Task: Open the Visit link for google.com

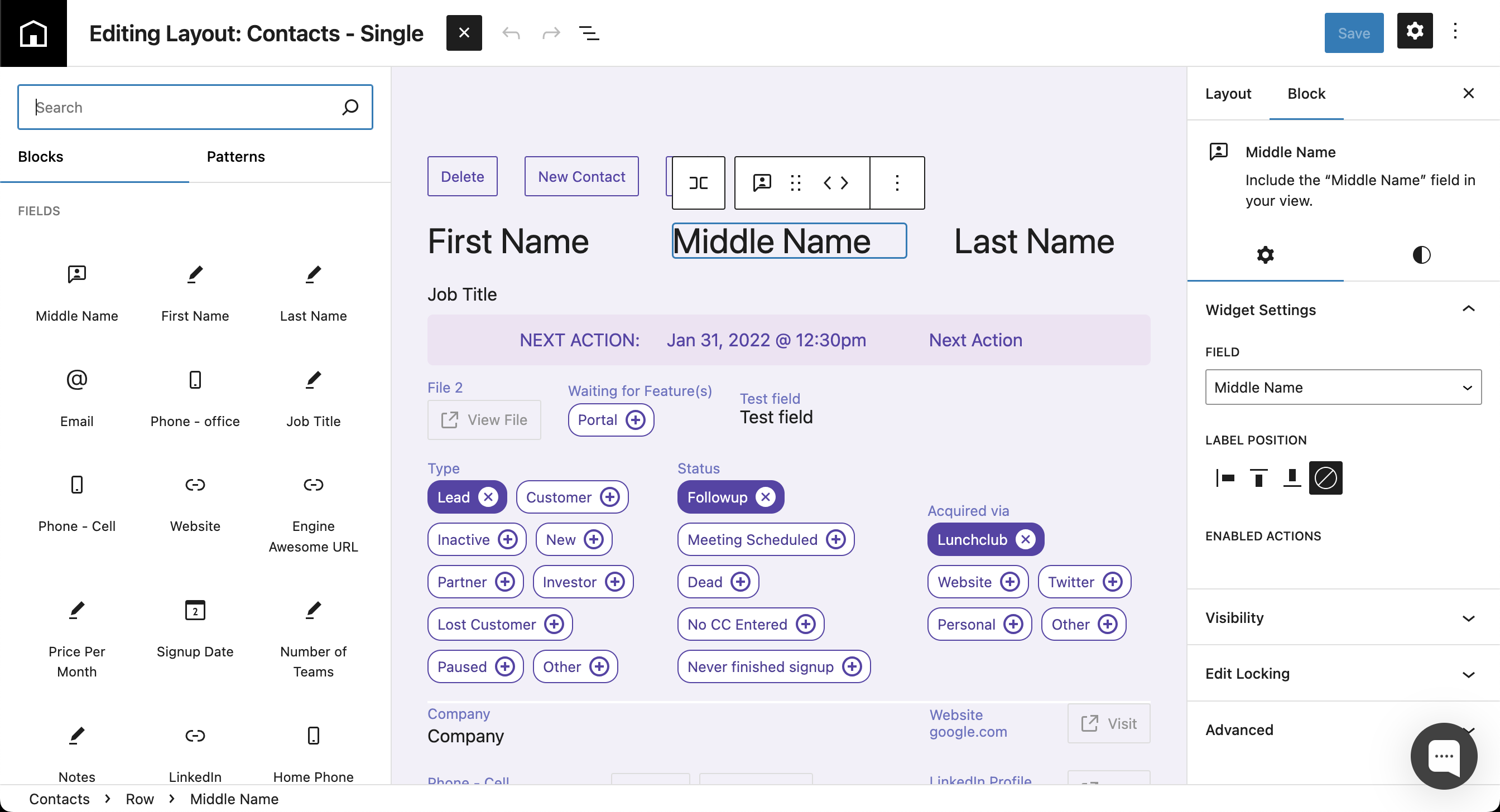Action: pos(1108,723)
